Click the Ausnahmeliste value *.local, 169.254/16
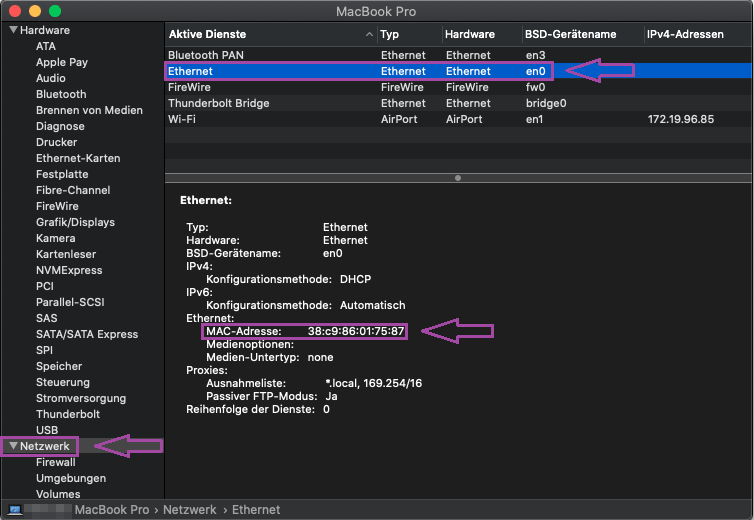754x520 pixels. (374, 383)
